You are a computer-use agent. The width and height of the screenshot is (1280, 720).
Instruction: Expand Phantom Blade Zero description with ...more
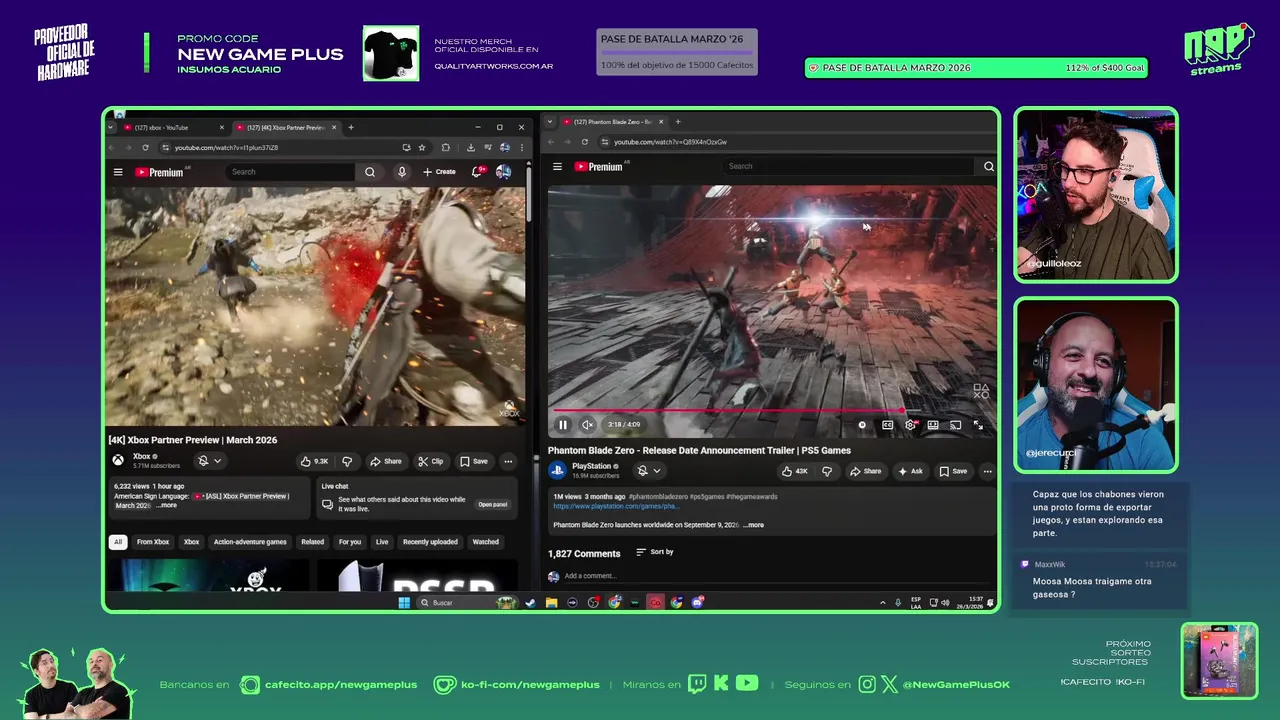(x=754, y=525)
